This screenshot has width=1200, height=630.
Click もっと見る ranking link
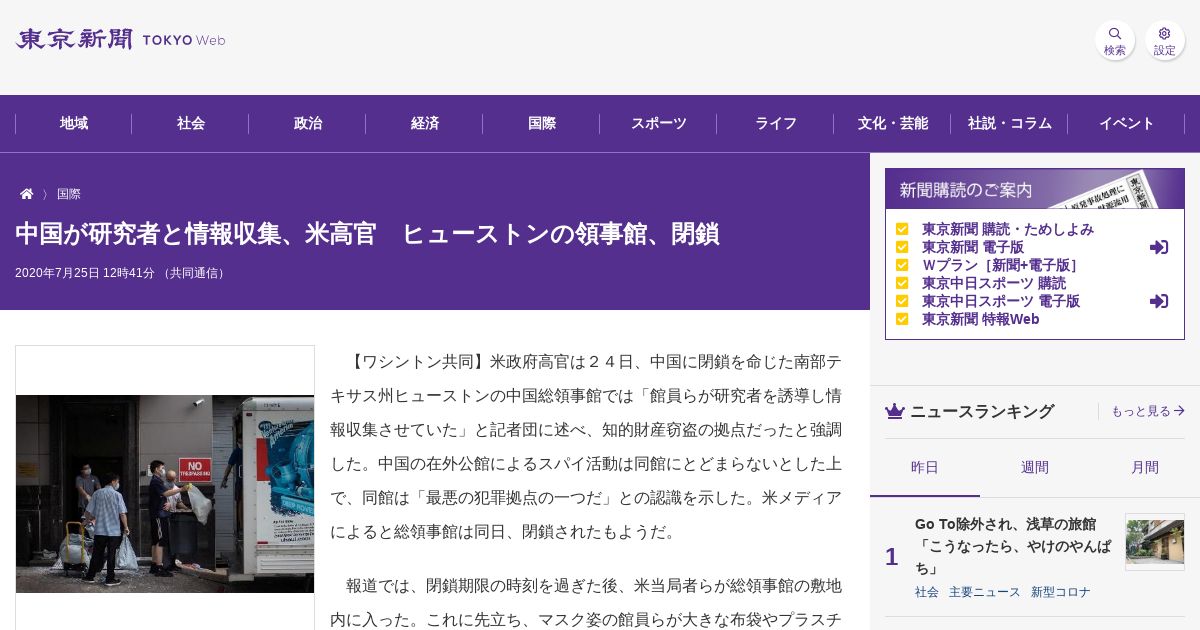click(x=1148, y=411)
